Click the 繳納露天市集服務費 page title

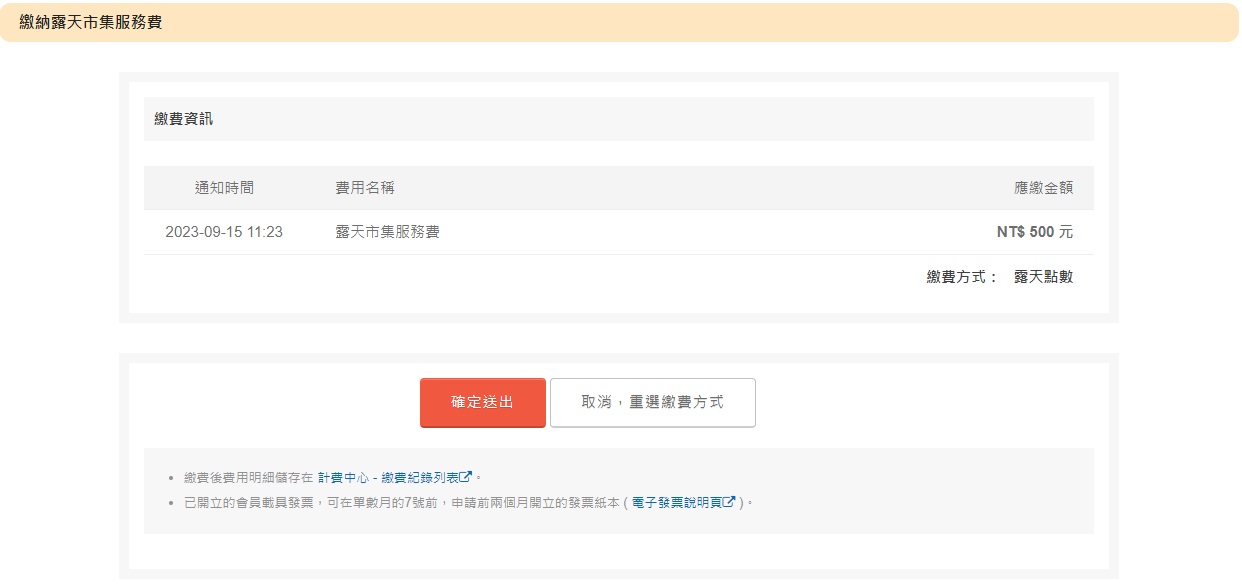point(91,22)
